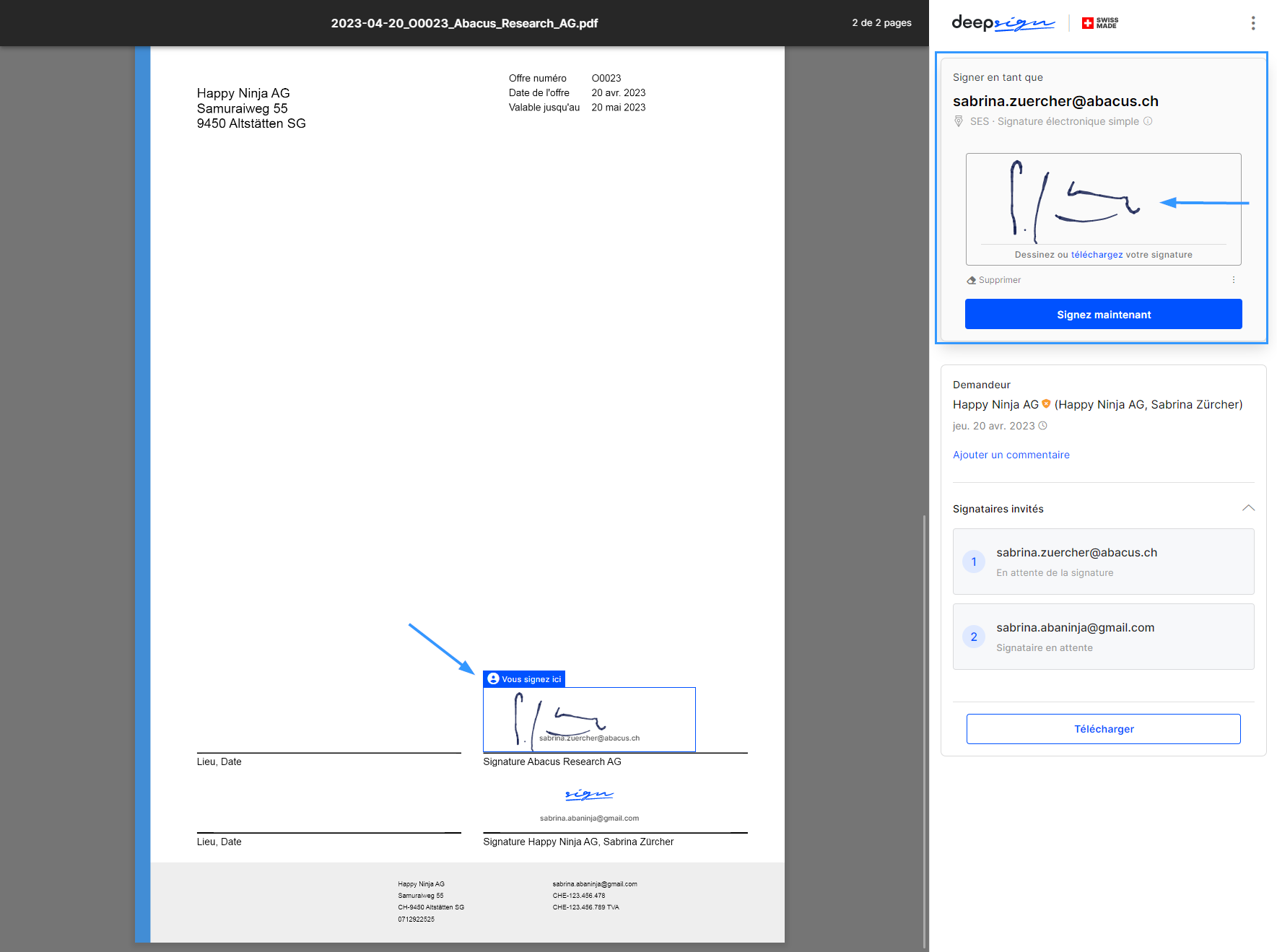Click the clock icon beside the request date
Screen dimensions: 1277x952
click(1042, 426)
